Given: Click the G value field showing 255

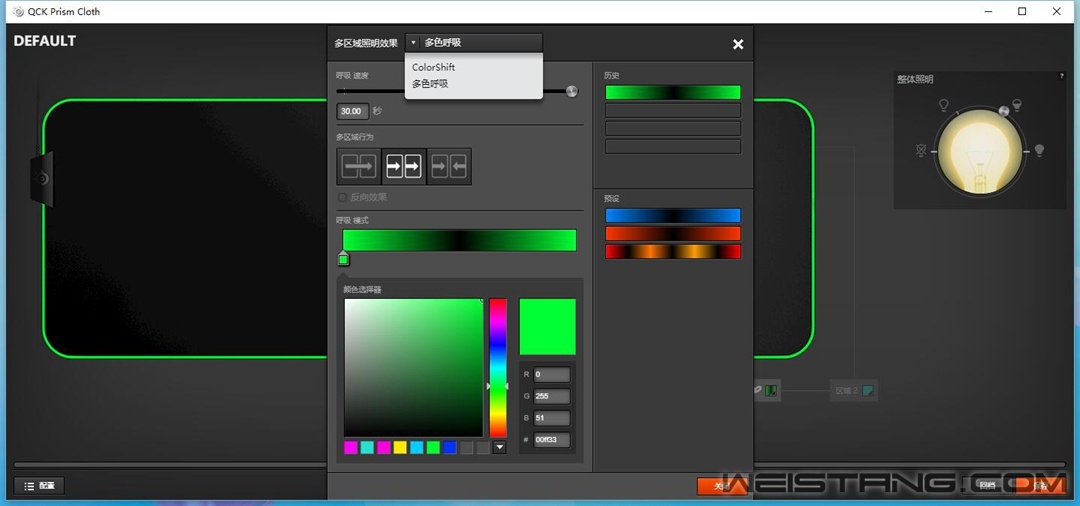Looking at the screenshot, I should 552,397.
